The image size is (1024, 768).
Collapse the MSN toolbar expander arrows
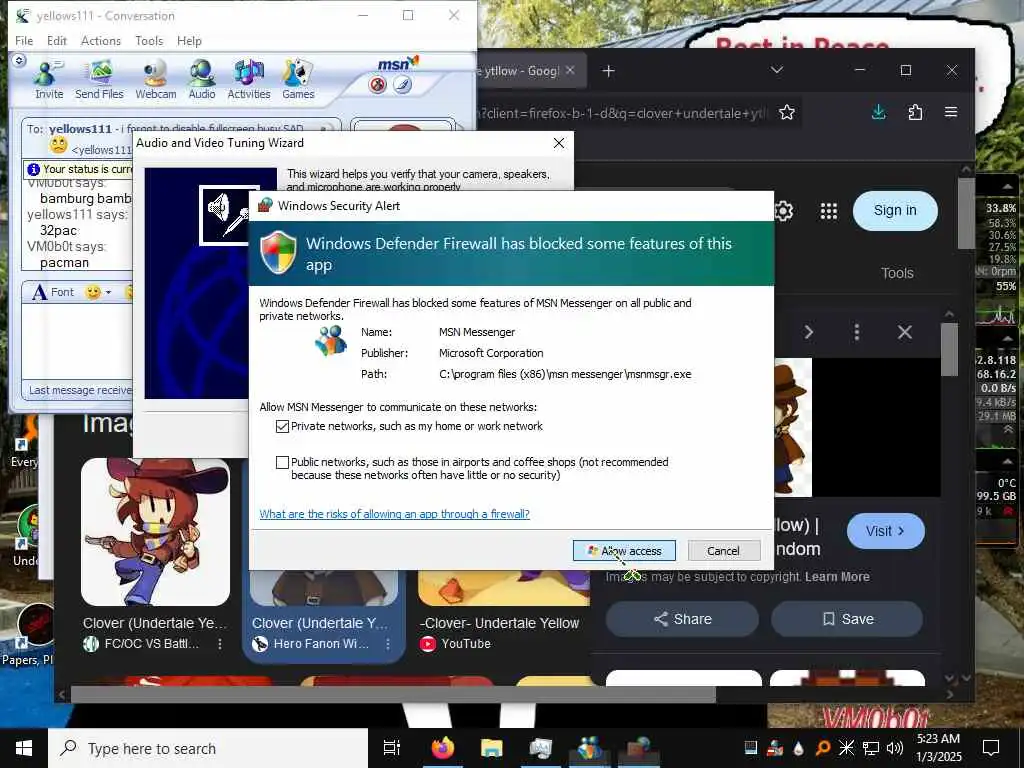(x=19, y=61)
